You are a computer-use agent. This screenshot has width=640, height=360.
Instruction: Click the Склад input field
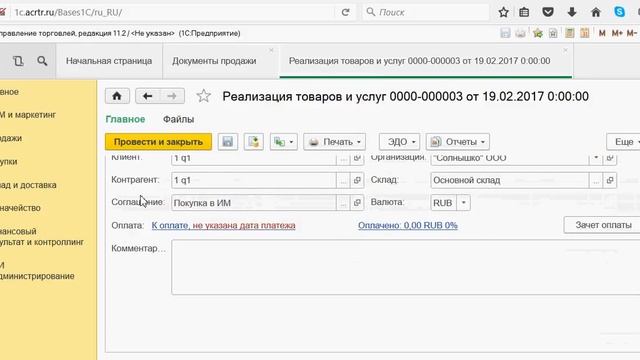coord(510,180)
